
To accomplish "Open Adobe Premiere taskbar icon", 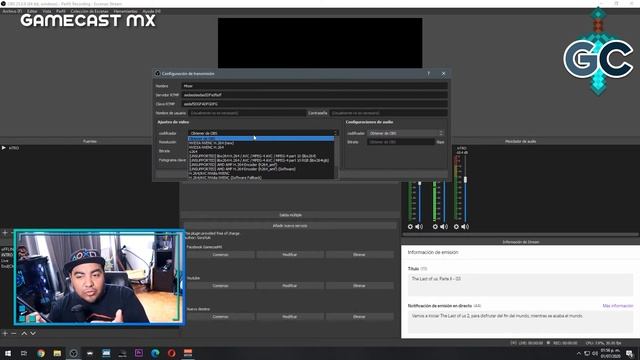I will tap(139, 353).
